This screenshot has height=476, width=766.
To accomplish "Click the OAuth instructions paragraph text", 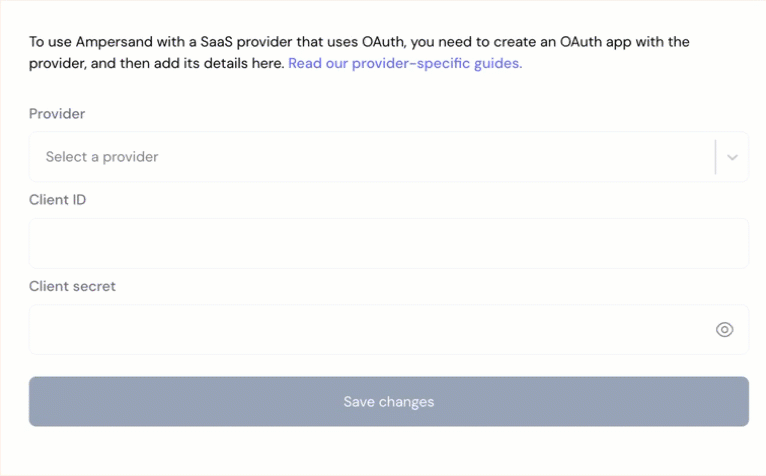I will point(359,52).
